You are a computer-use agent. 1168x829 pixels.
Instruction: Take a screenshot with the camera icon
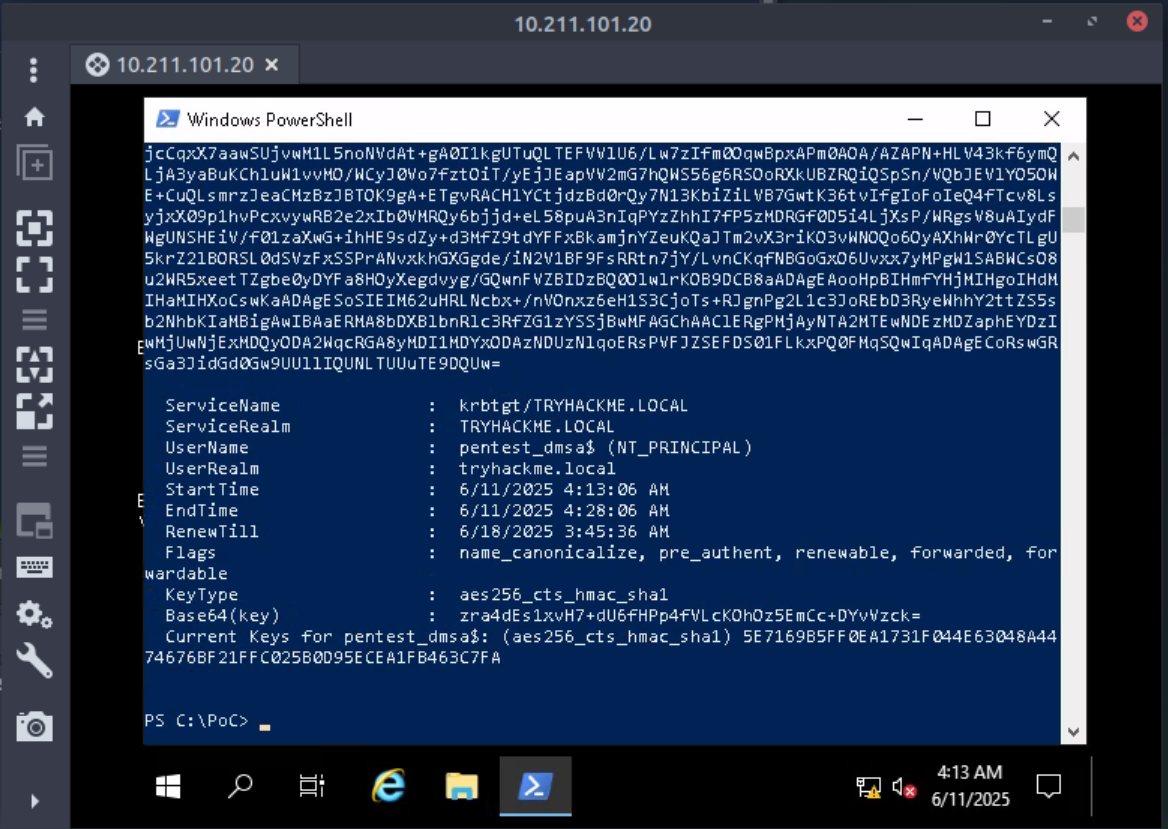pyautogui.click(x=34, y=726)
